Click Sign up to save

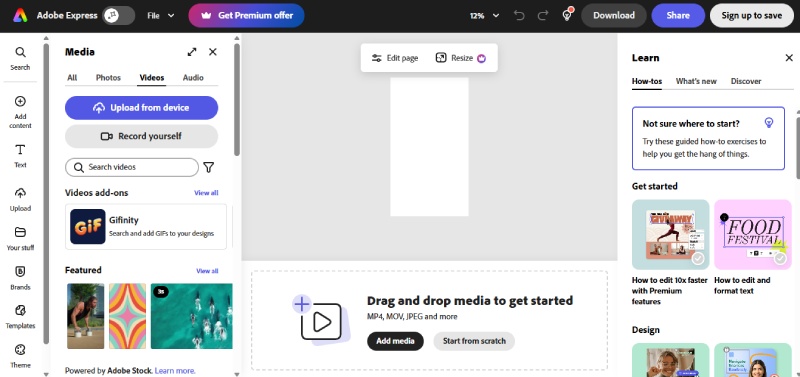coord(752,15)
